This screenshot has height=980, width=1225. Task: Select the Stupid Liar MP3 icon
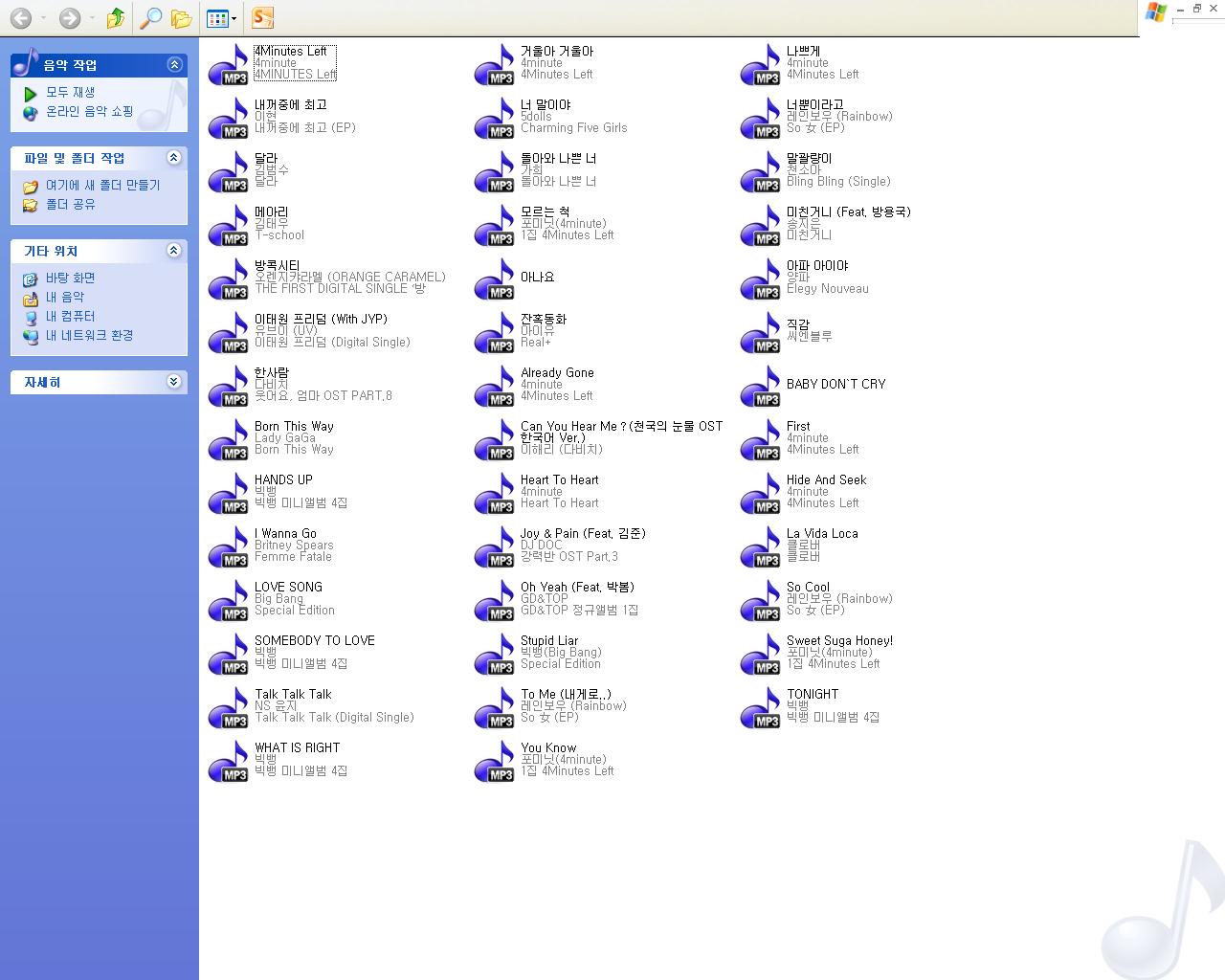point(495,654)
